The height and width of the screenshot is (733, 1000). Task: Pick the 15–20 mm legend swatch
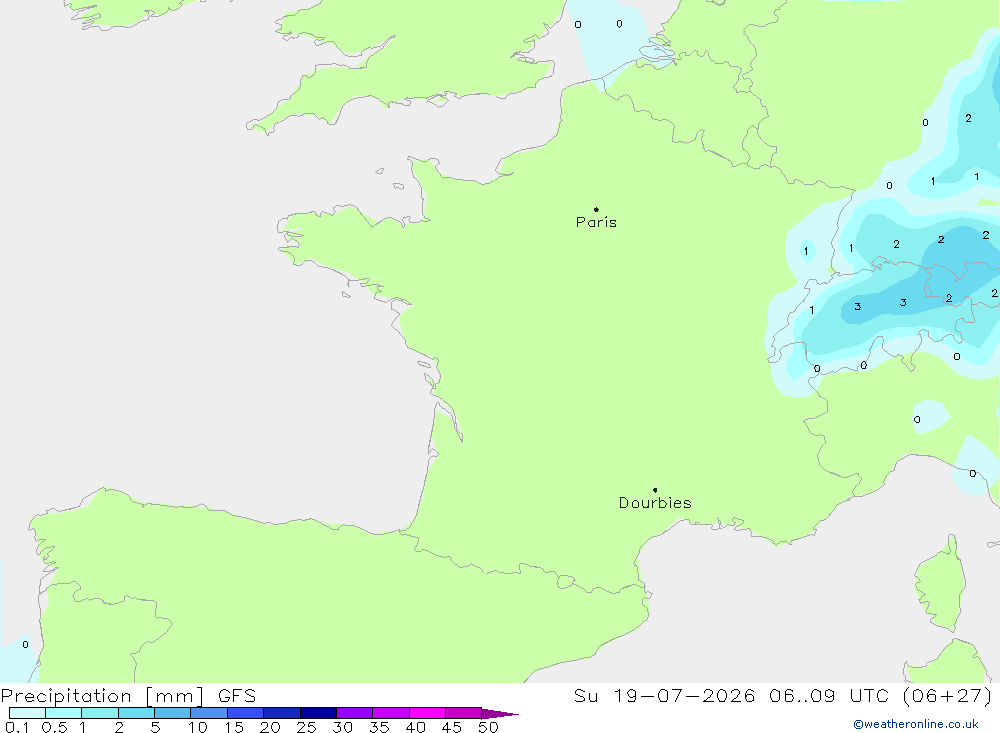coord(246,713)
